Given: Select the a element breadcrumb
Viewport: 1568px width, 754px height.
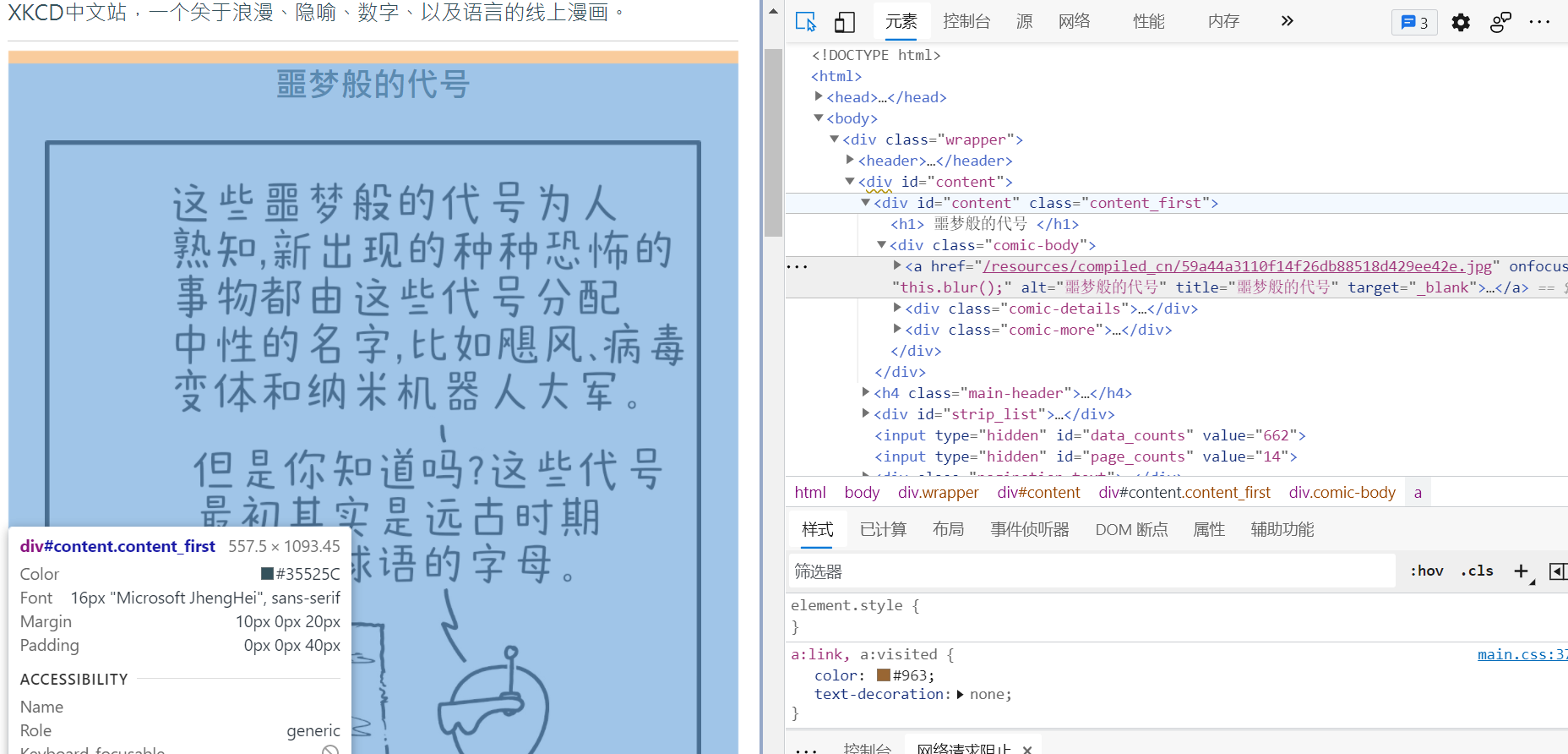Looking at the screenshot, I should coord(1418,493).
